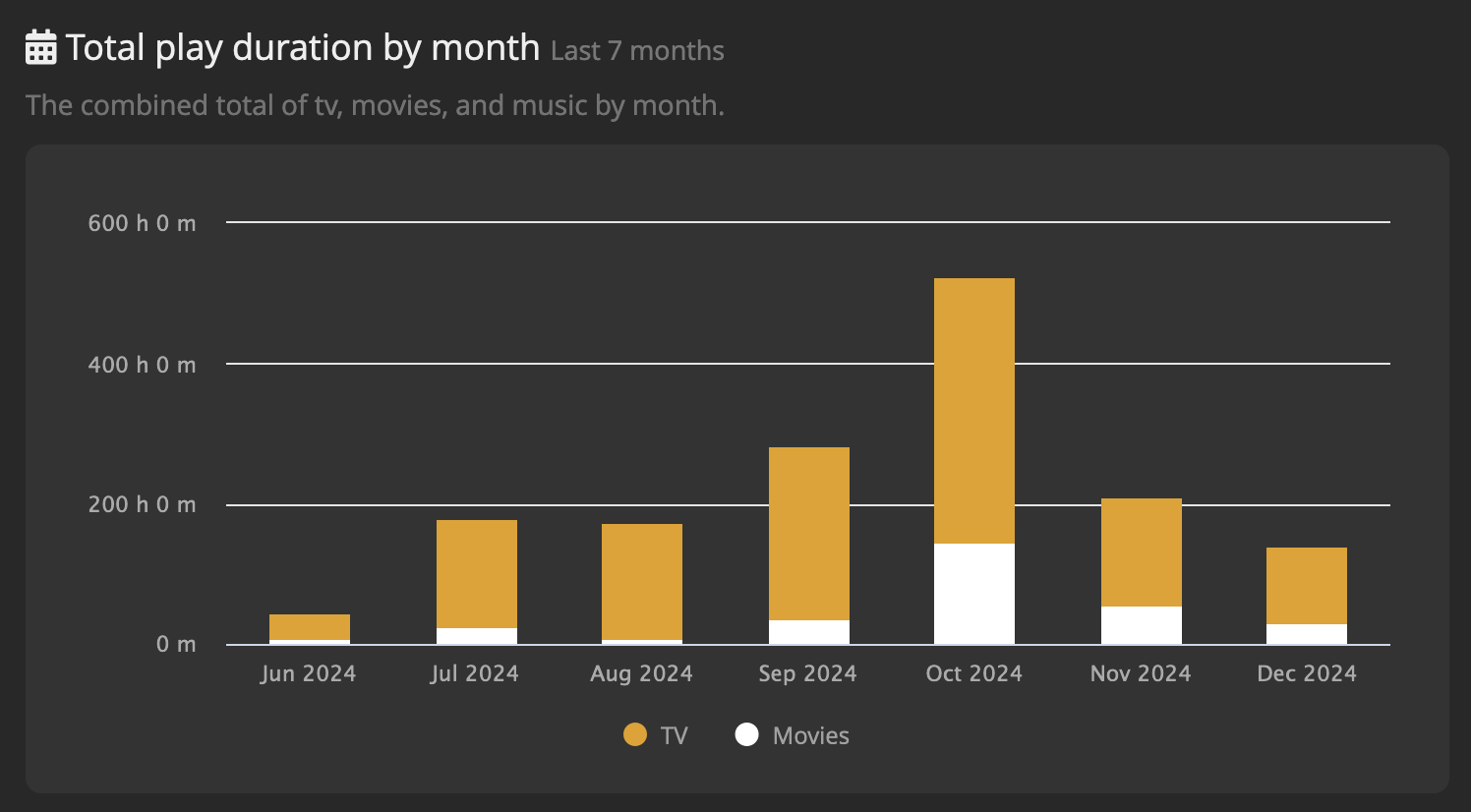
Task: Select the Nov 2024 TV bar segment
Action: tap(1141, 552)
